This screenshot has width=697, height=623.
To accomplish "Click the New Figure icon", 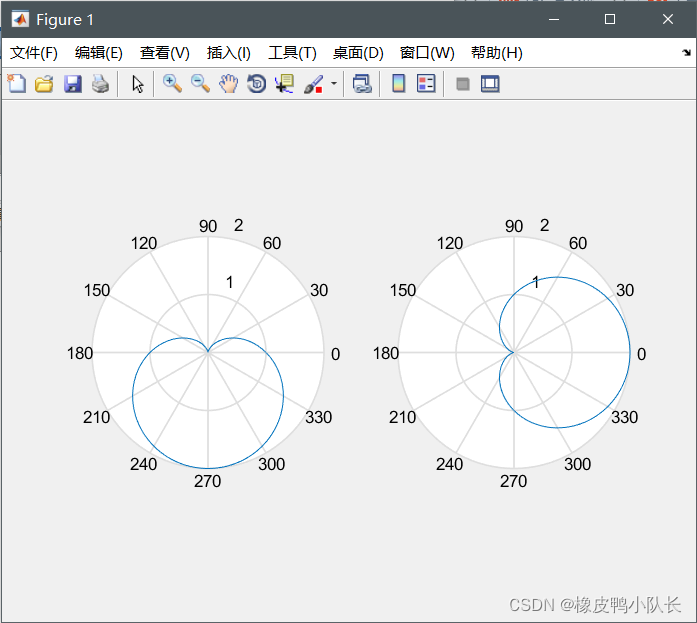I will [17, 84].
